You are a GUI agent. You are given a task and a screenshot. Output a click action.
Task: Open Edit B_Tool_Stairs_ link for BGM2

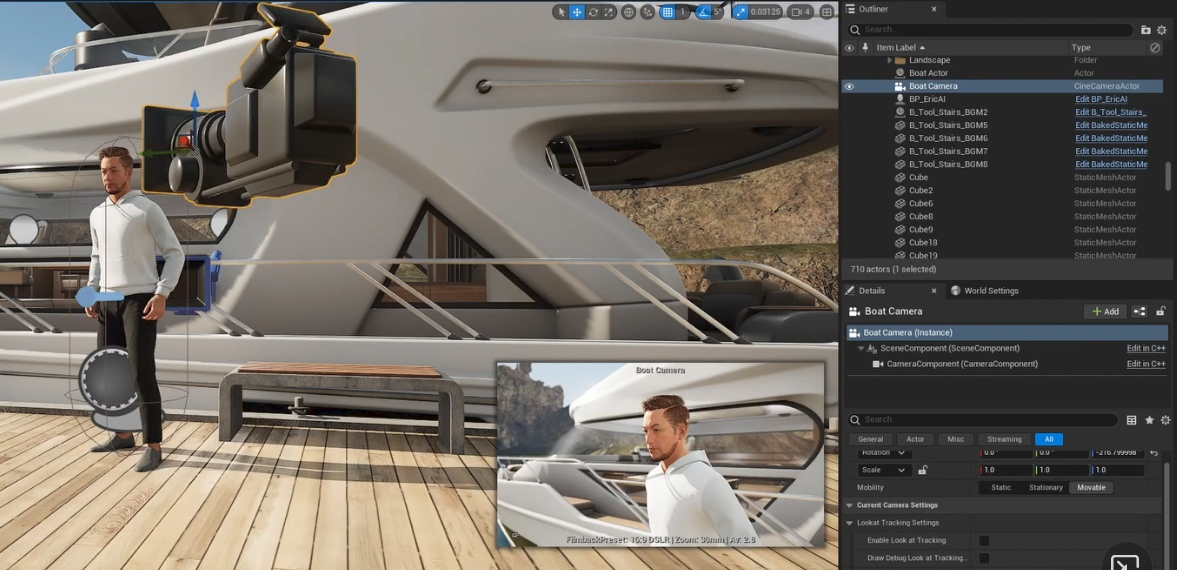(x=1111, y=112)
